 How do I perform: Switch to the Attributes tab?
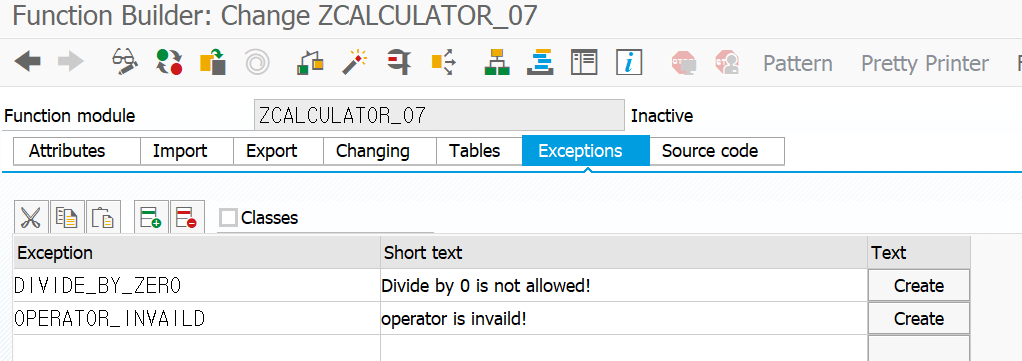77,151
